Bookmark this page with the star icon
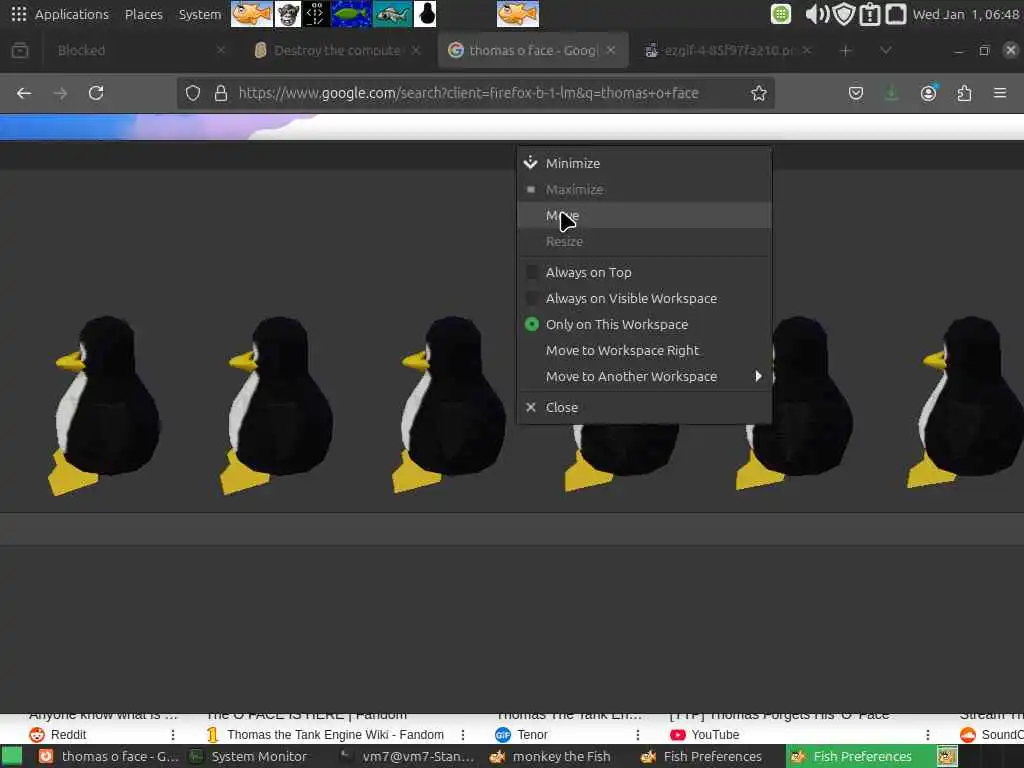The height and width of the screenshot is (768, 1024). tap(758, 93)
